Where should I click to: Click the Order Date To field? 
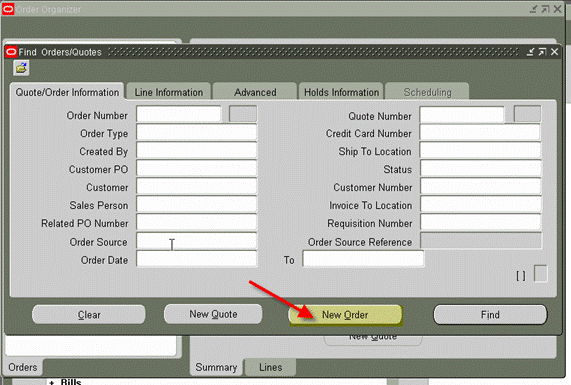[x=363, y=259]
